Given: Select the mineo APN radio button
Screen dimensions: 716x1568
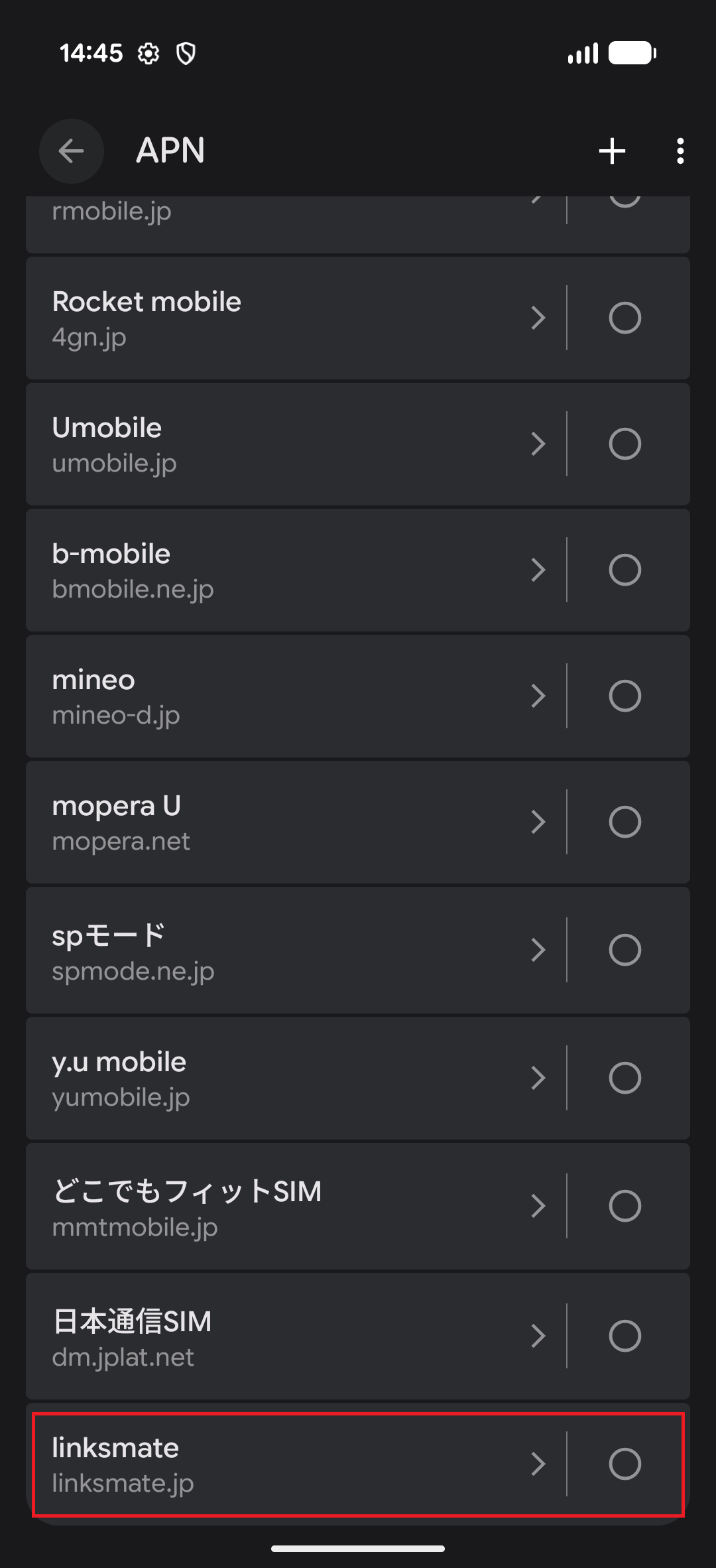Looking at the screenshot, I should tap(625, 696).
